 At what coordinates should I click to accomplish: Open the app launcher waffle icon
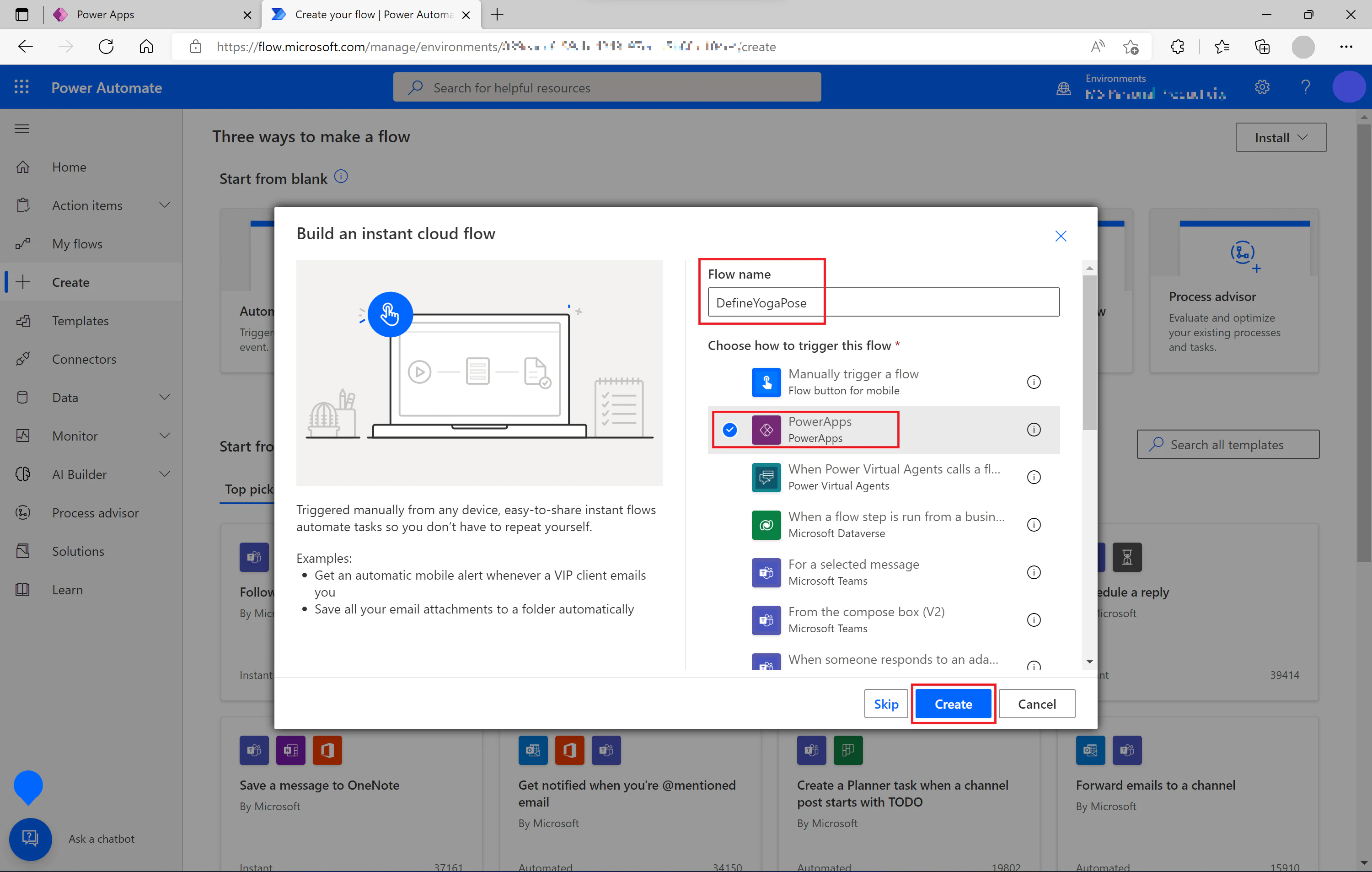pyautogui.click(x=21, y=87)
